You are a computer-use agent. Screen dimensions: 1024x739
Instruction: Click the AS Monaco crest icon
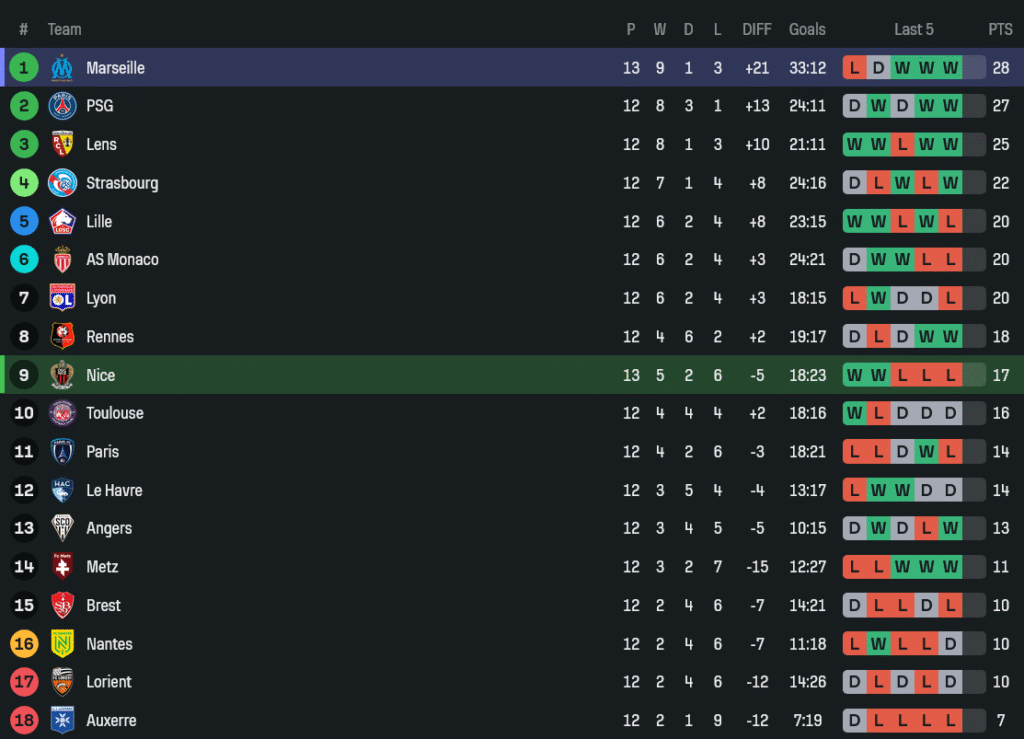[x=62, y=260]
